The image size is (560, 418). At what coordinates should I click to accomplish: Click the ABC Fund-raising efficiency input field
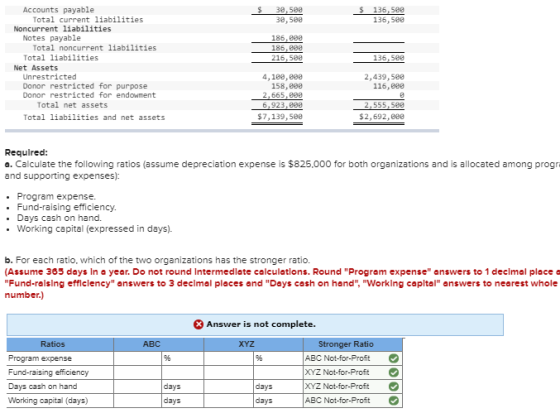tap(138, 372)
